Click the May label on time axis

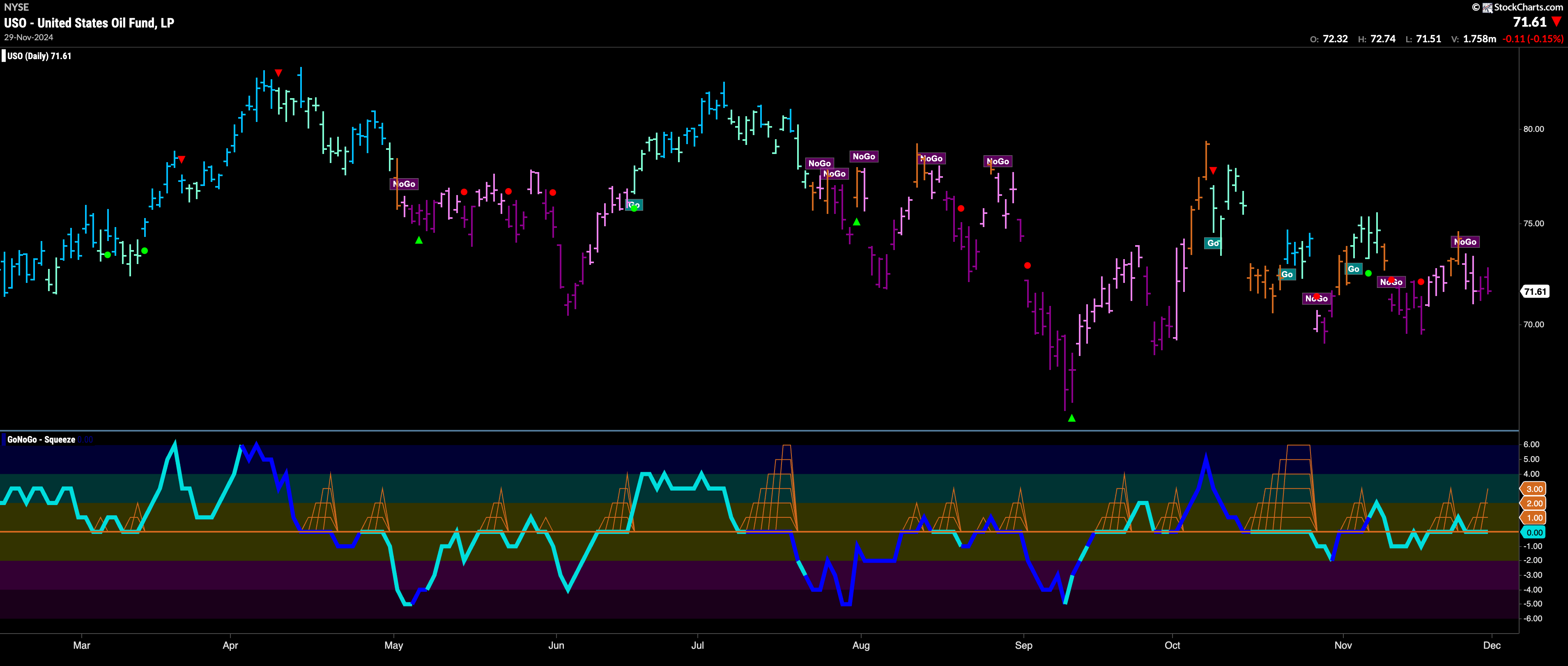[x=394, y=645]
